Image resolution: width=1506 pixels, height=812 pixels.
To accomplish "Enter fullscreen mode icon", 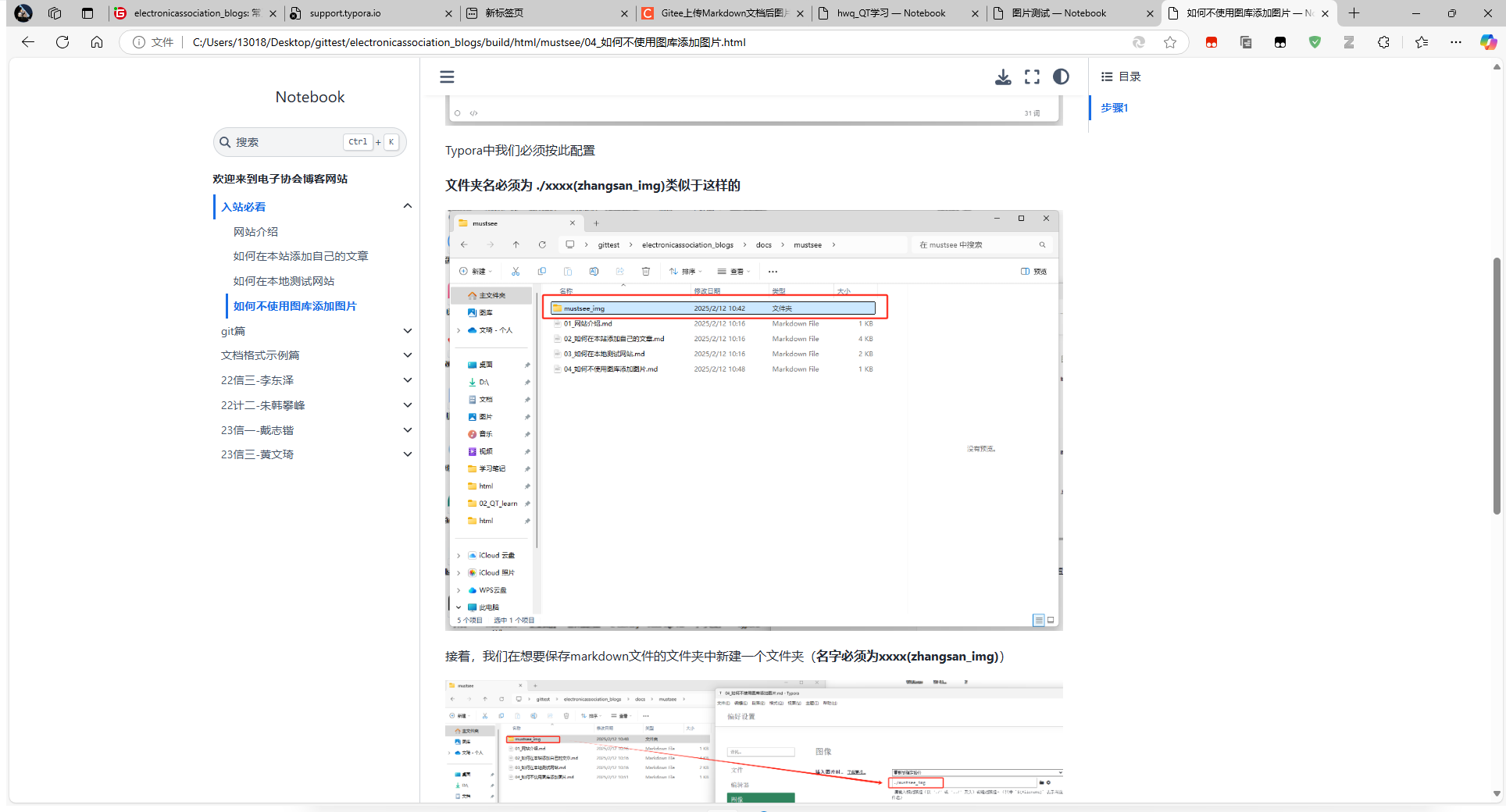I will (1032, 77).
